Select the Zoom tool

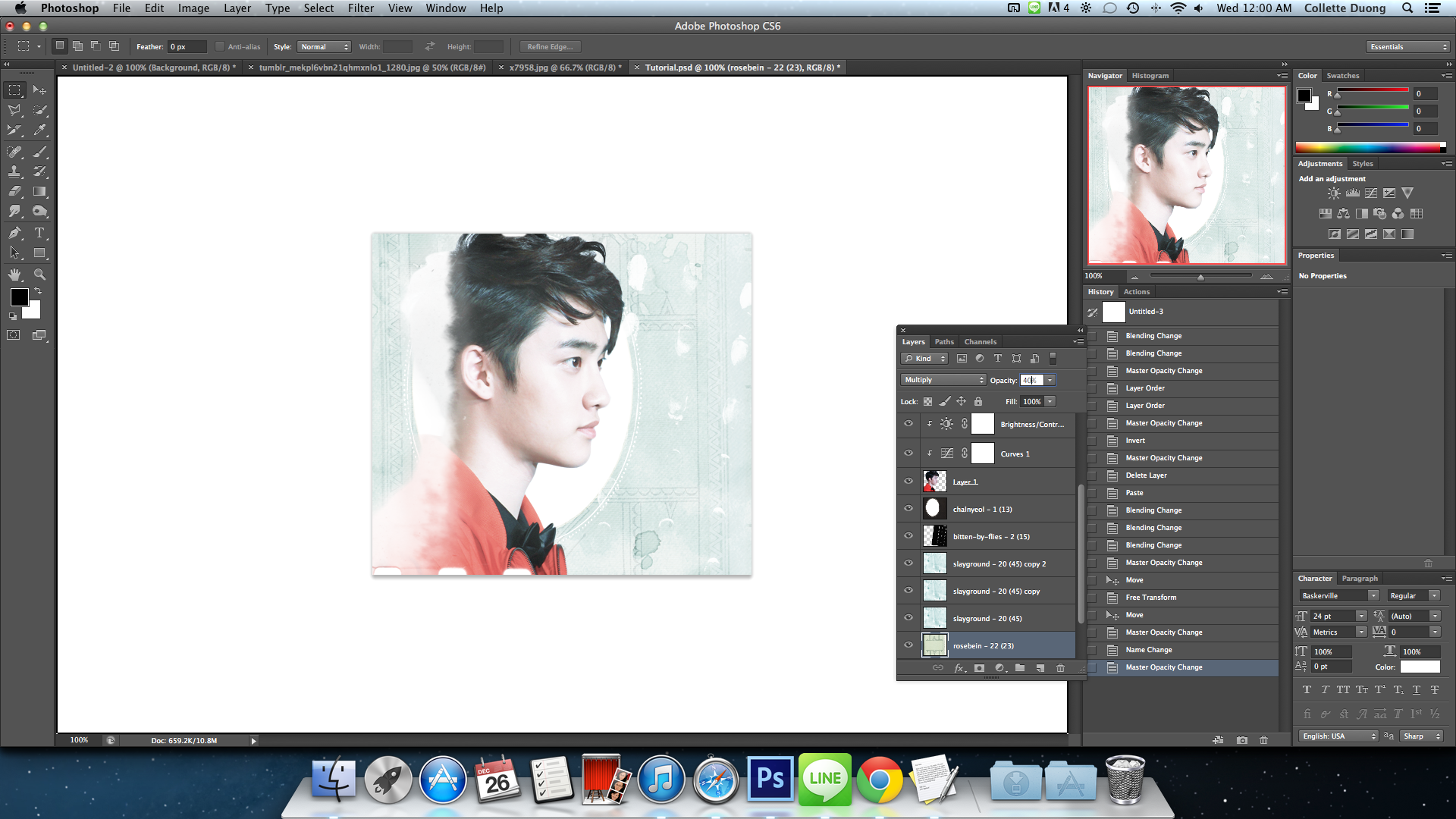coord(39,275)
